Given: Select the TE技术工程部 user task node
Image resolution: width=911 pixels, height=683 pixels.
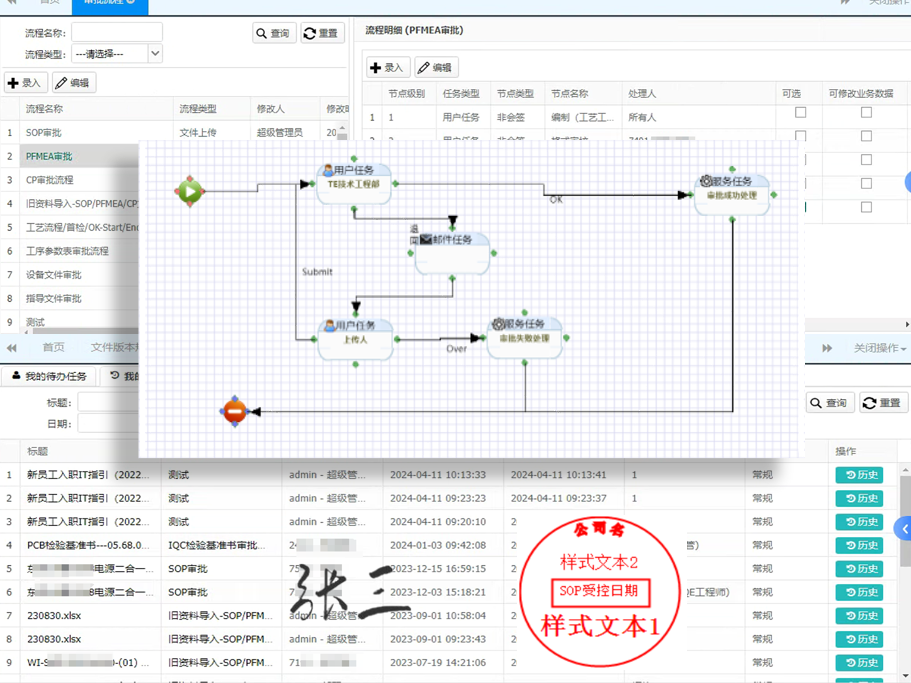Looking at the screenshot, I should pos(354,184).
